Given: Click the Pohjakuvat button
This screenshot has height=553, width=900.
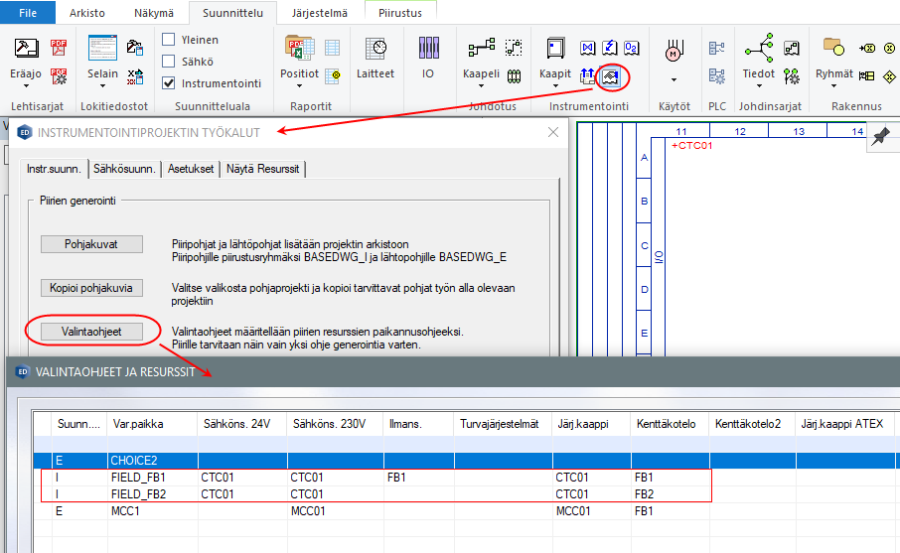Looking at the screenshot, I should point(91,244).
